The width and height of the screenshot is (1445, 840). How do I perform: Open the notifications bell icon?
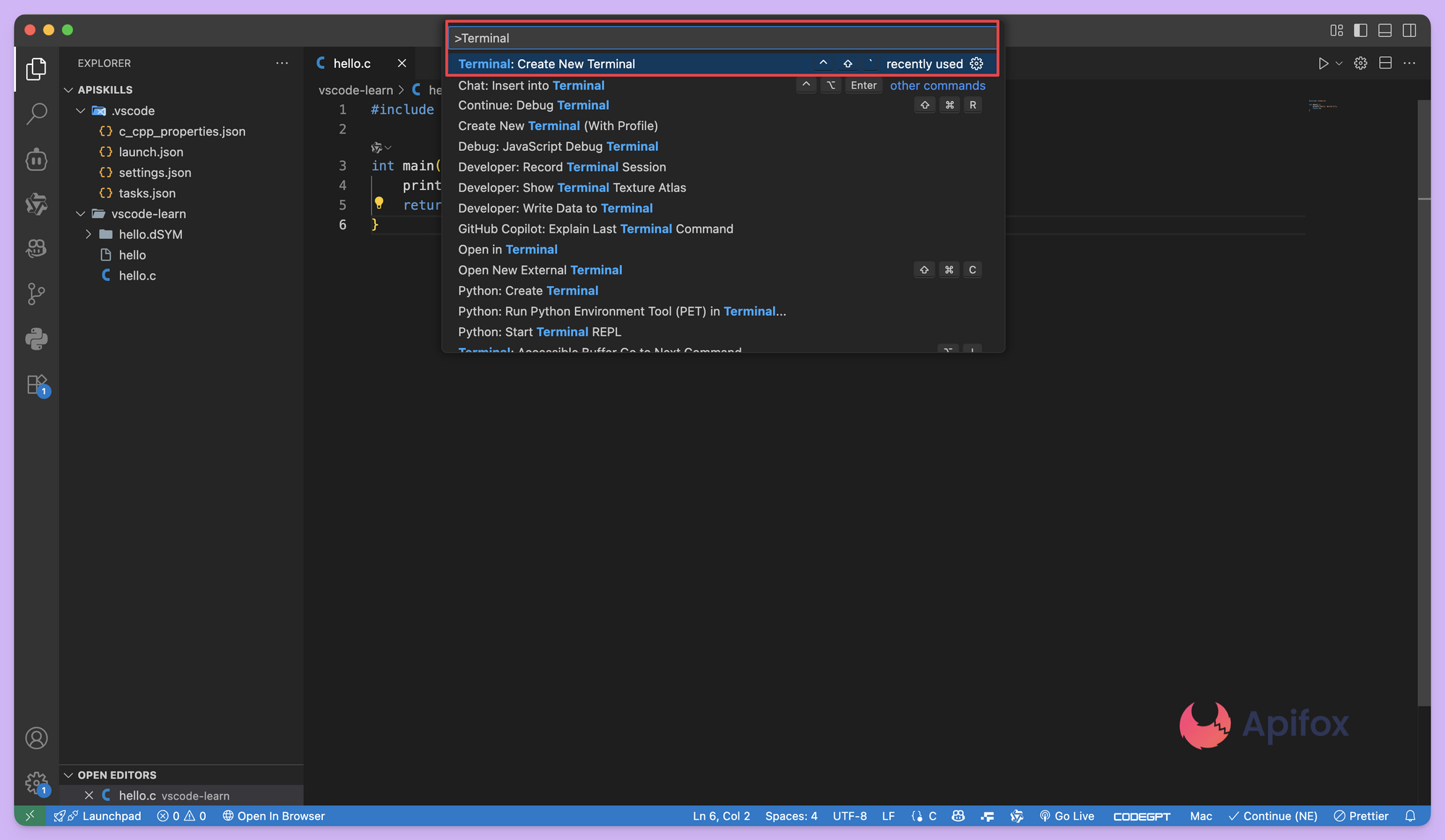(1410, 815)
